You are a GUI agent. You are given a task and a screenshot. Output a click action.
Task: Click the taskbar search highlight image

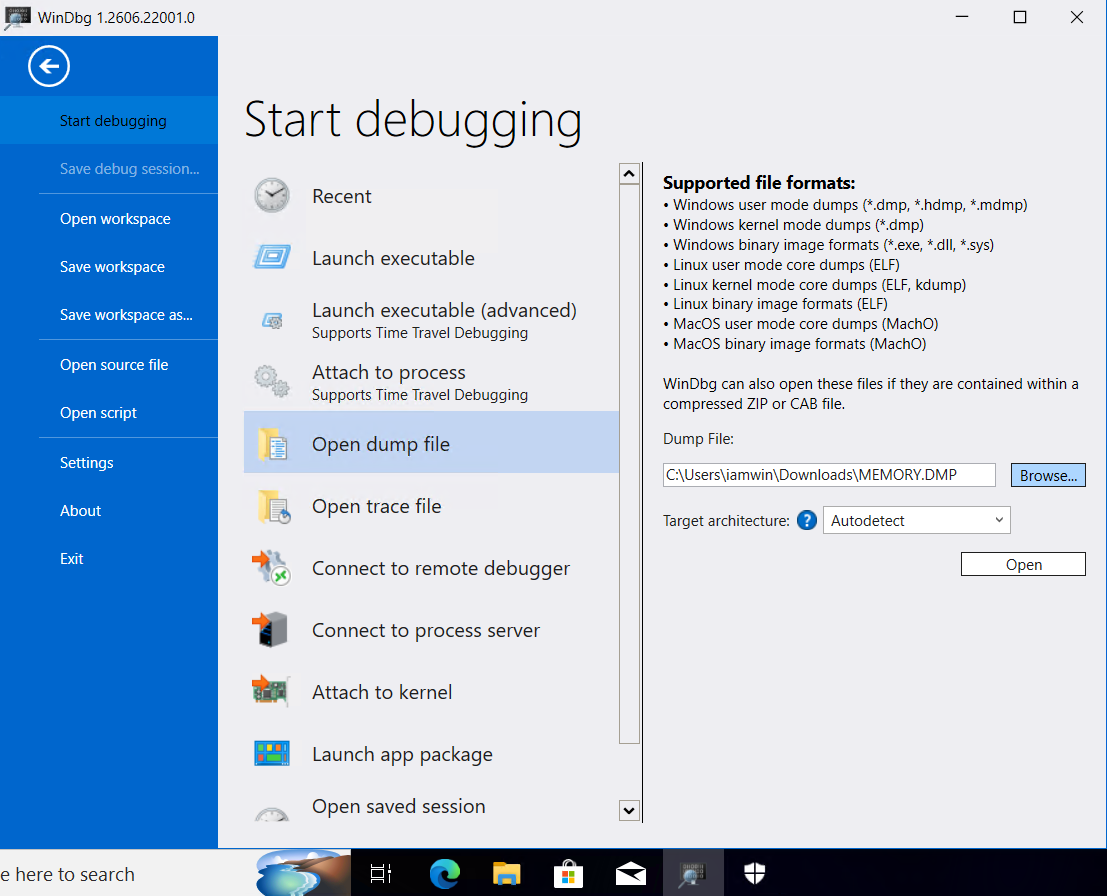(x=303, y=873)
